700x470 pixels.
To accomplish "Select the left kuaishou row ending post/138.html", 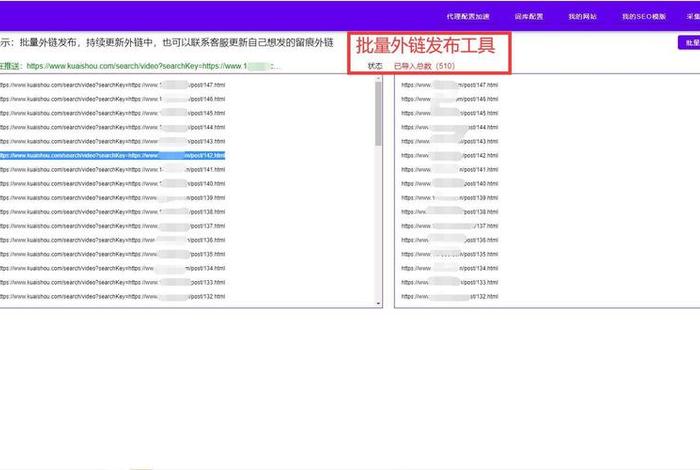I will (x=112, y=212).
